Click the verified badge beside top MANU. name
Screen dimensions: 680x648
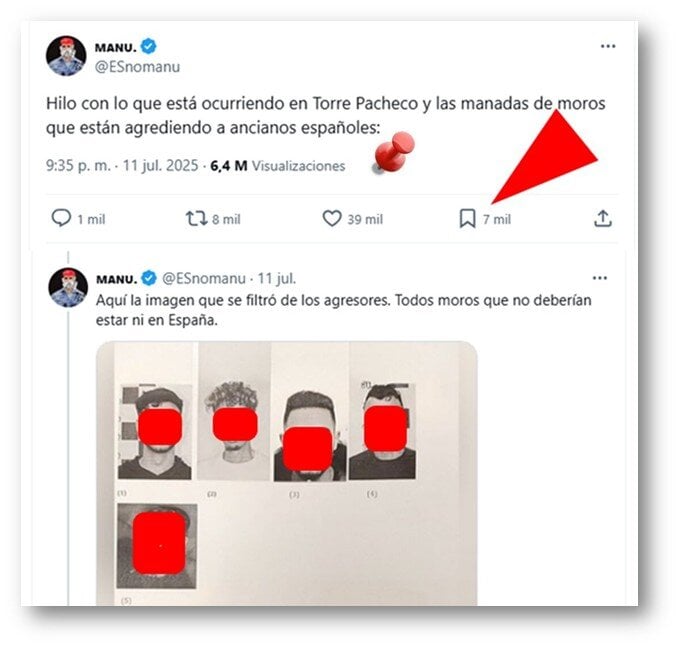click(x=149, y=46)
